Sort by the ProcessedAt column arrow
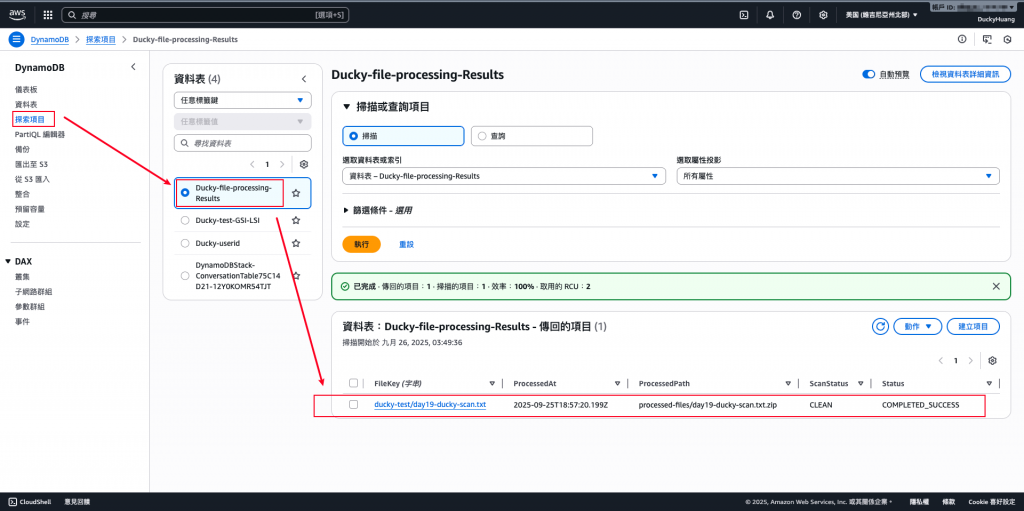This screenshot has height=511, width=1024. tap(617, 384)
